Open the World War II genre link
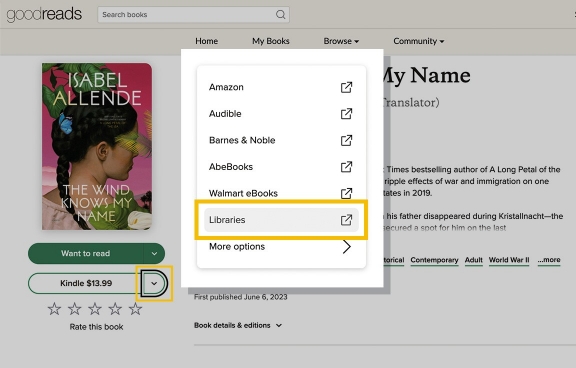The image size is (576, 368). [509, 260]
